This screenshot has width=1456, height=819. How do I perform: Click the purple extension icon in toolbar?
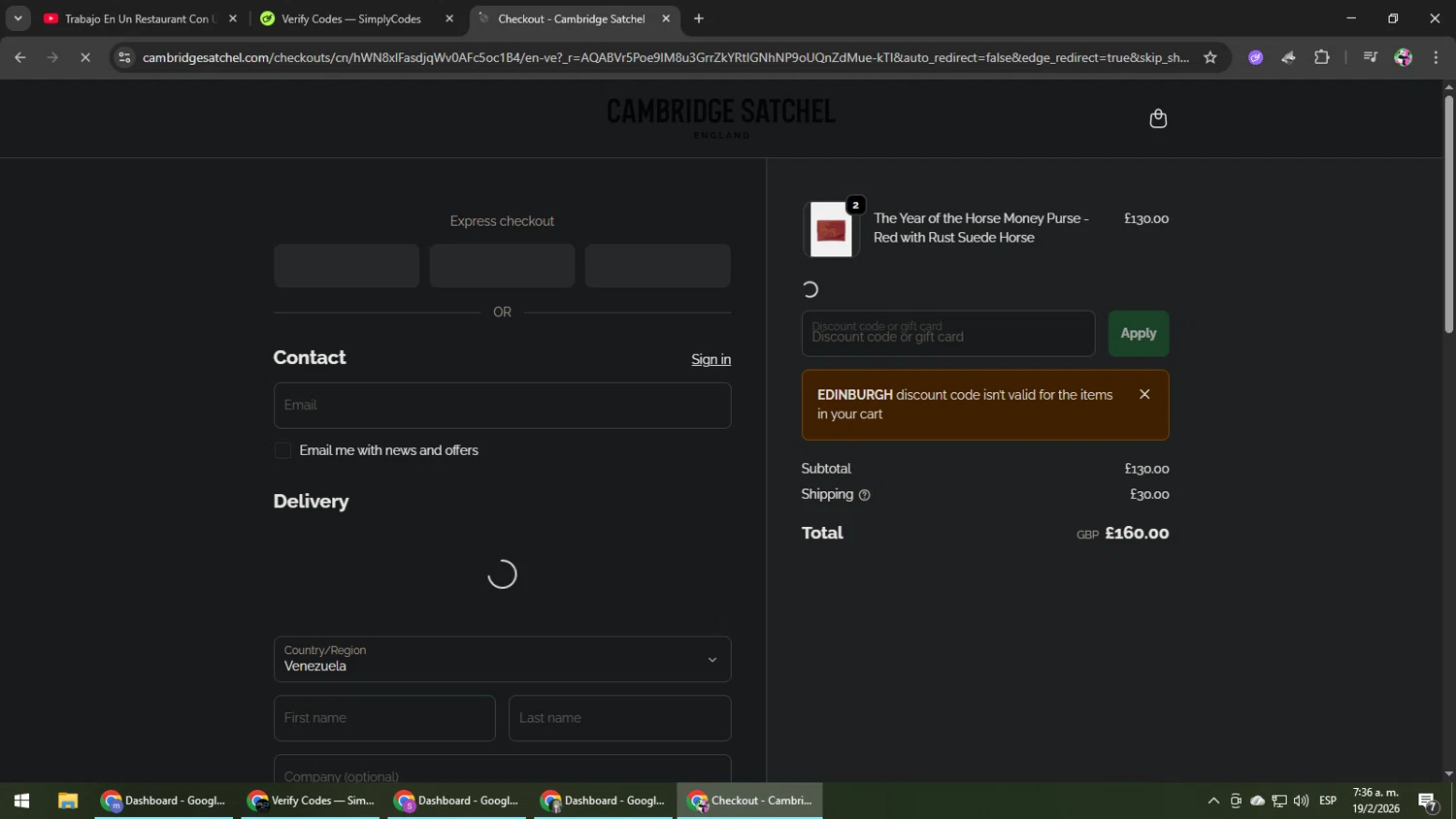coord(1255,57)
